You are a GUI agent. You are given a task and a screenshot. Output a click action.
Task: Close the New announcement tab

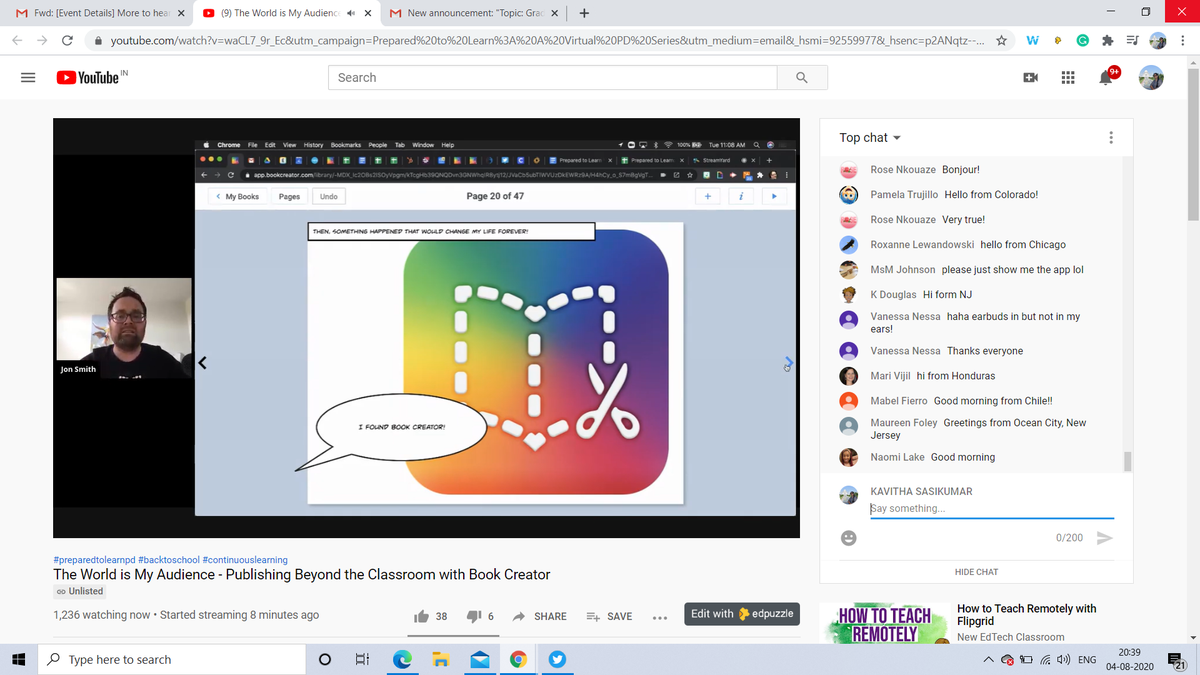click(556, 13)
